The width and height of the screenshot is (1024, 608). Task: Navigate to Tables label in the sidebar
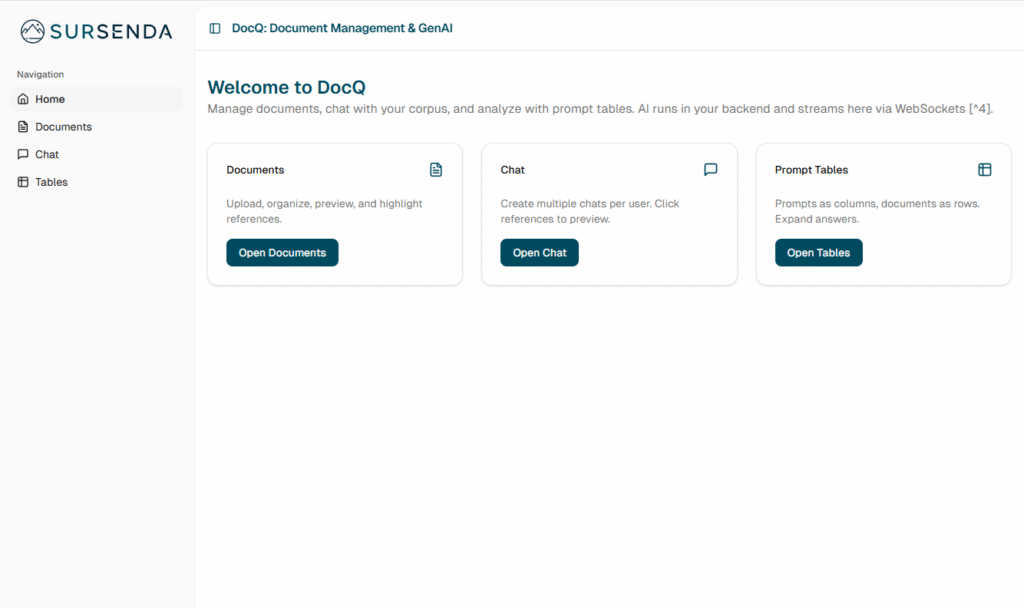tap(51, 182)
